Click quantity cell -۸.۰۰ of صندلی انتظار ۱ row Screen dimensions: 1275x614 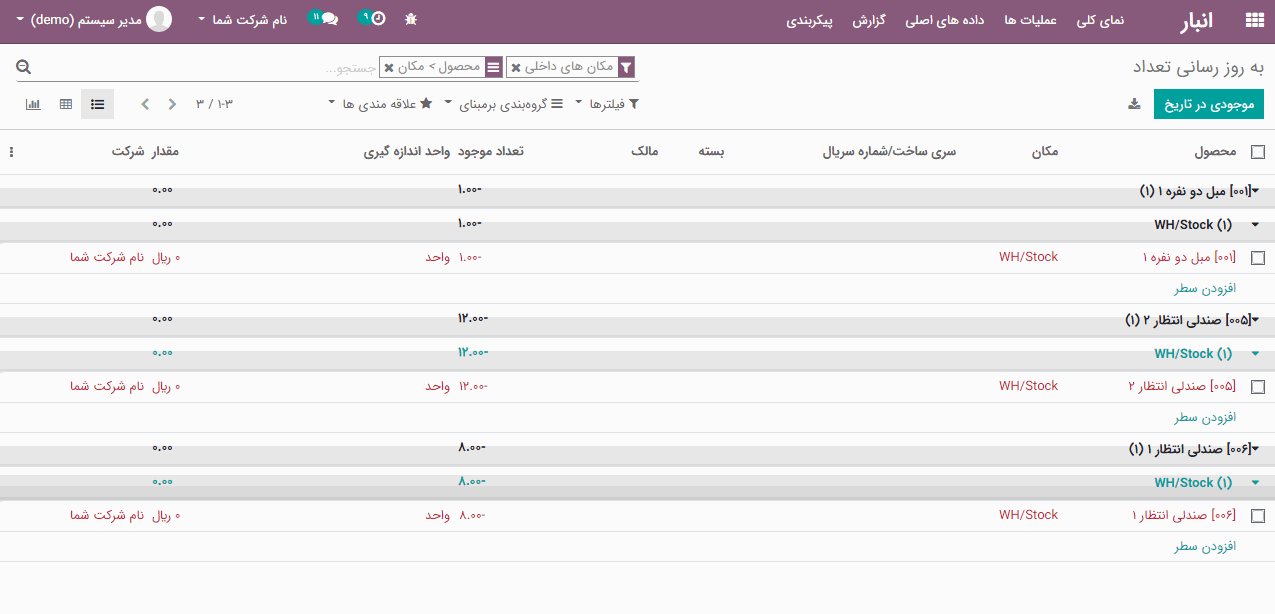tap(471, 516)
